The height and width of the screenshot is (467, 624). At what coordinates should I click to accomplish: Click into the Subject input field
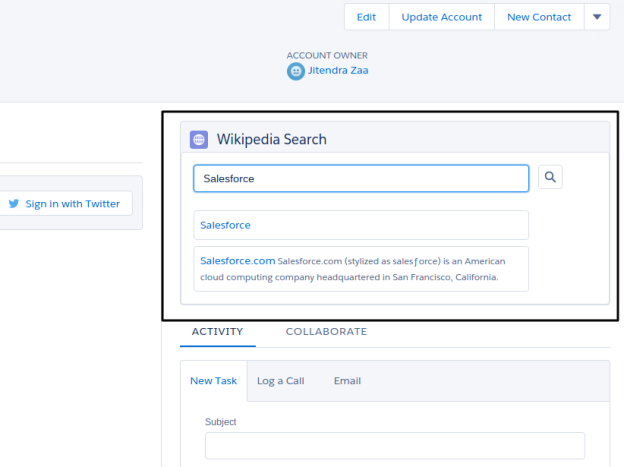[395, 446]
